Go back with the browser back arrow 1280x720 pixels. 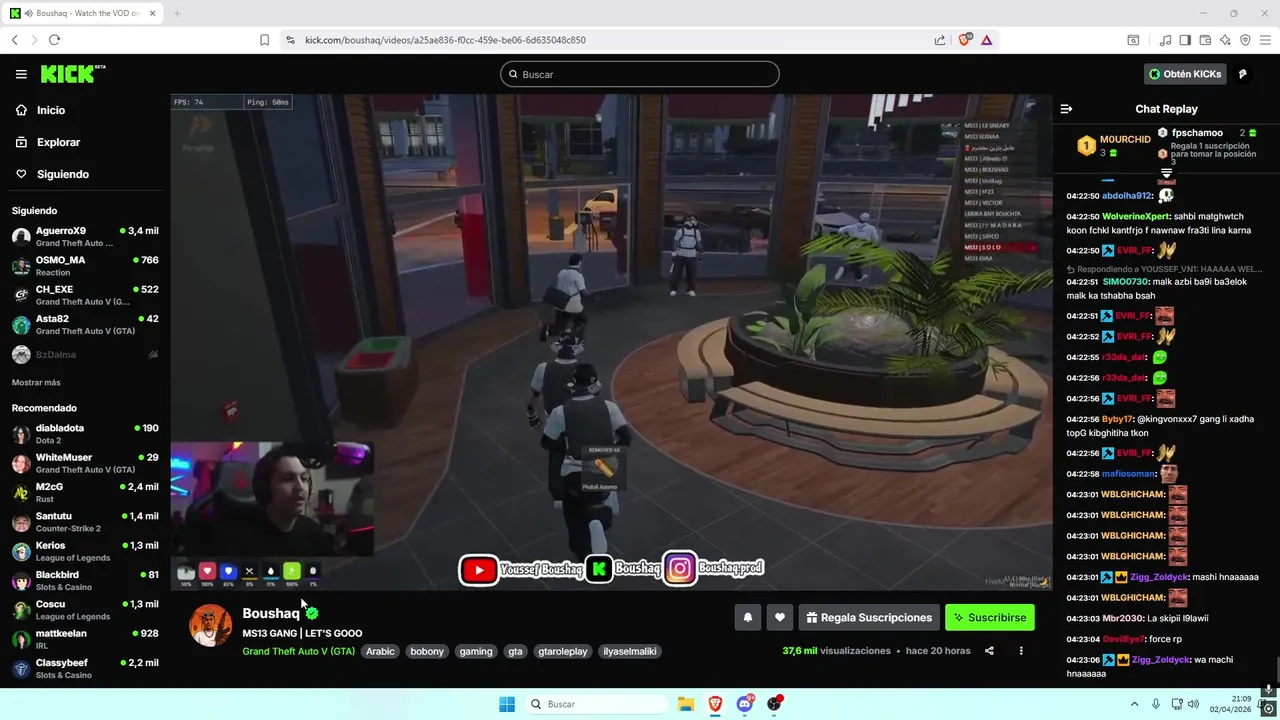tap(15, 40)
